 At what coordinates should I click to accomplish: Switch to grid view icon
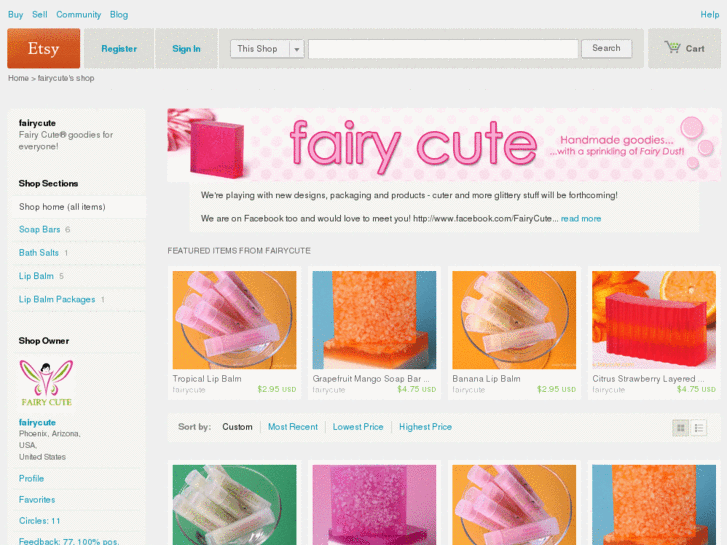680,428
